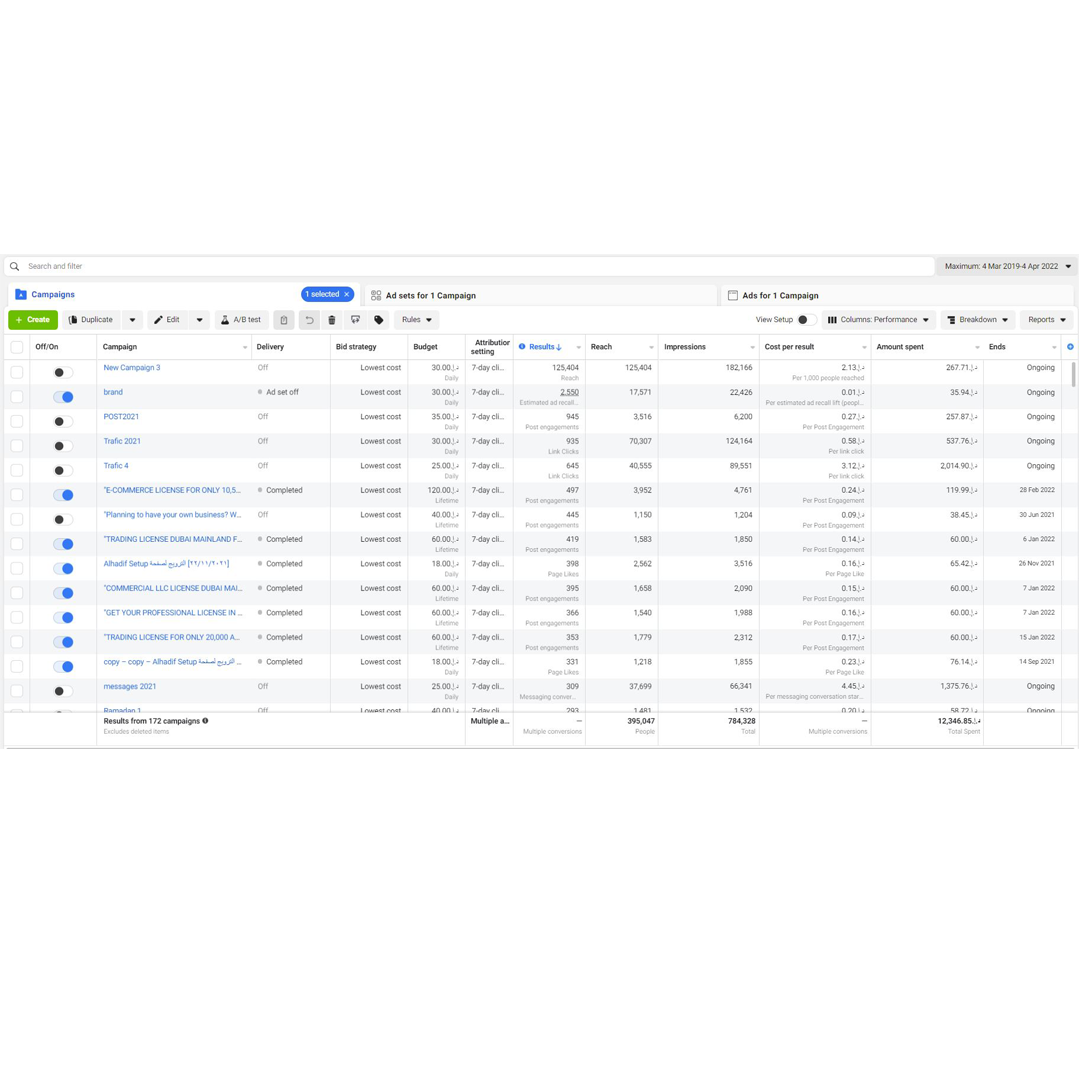Switch to Ads for 1 Campaign tab
The width and height of the screenshot is (1080, 1080).
point(780,296)
